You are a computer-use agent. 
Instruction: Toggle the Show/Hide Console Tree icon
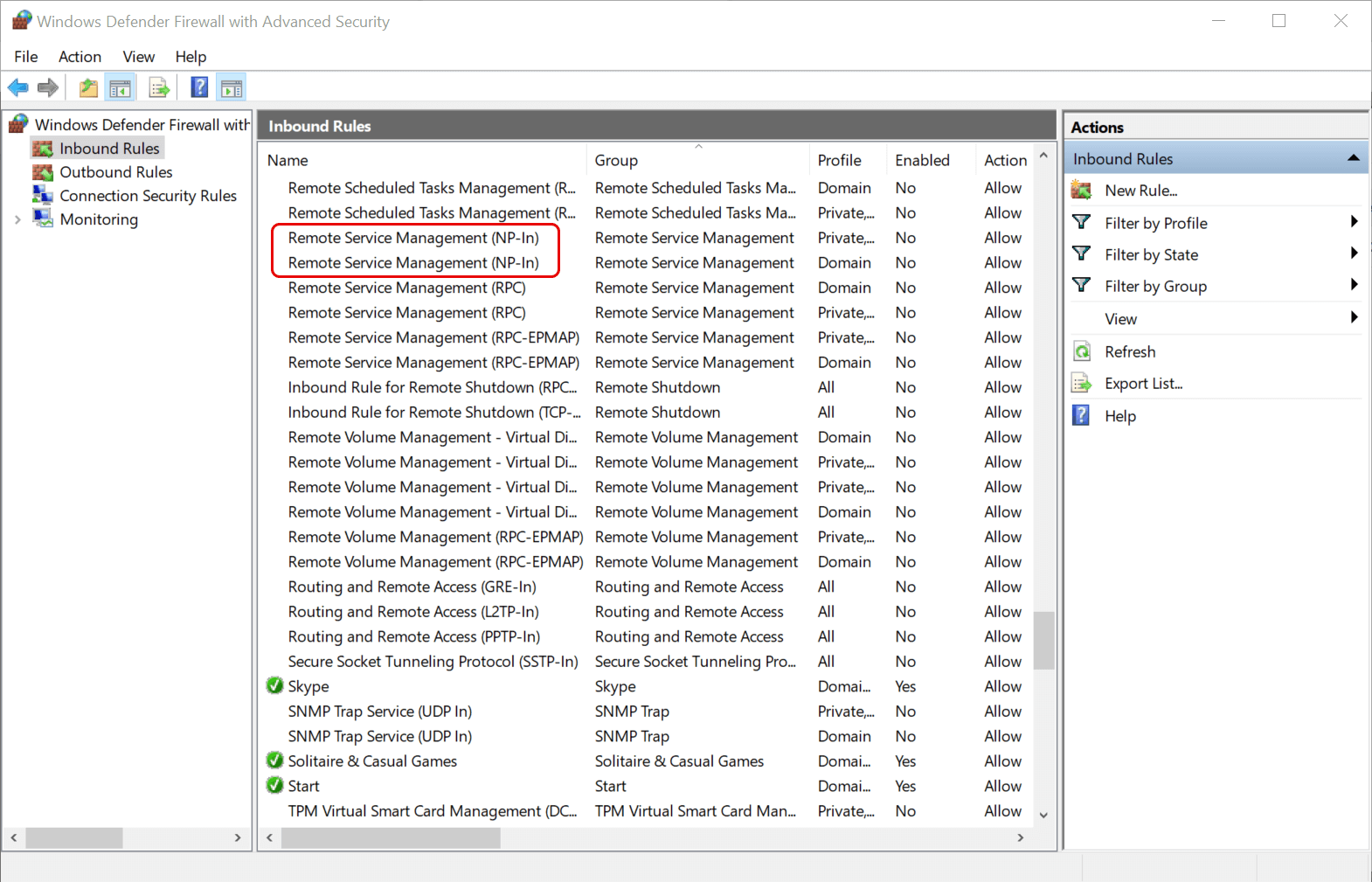120,87
